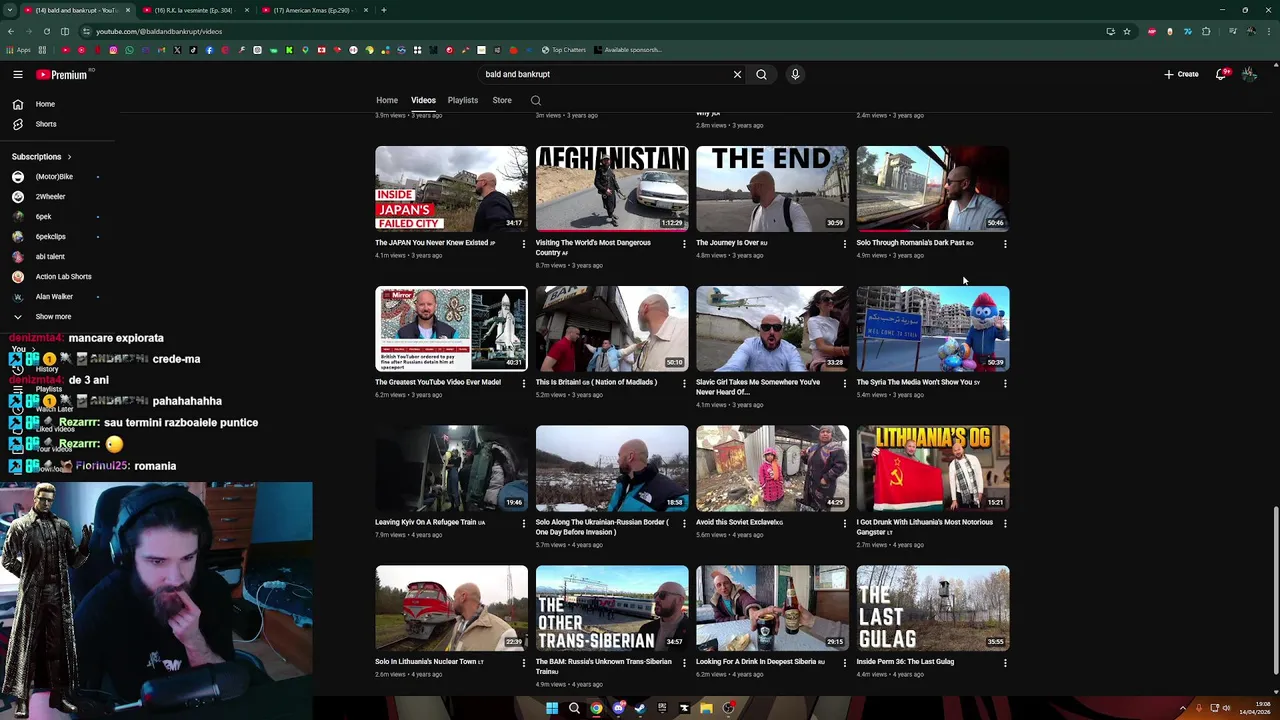Open the channel Store tab
Viewport: 1280px width, 720px height.
(502, 100)
